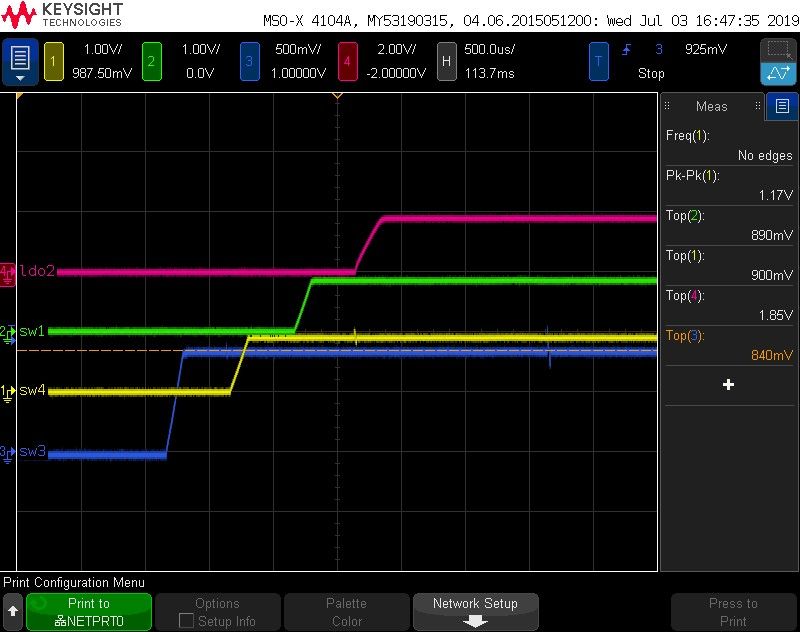Select channel 3 blue badge
800x632 pixels.
(x=249, y=61)
